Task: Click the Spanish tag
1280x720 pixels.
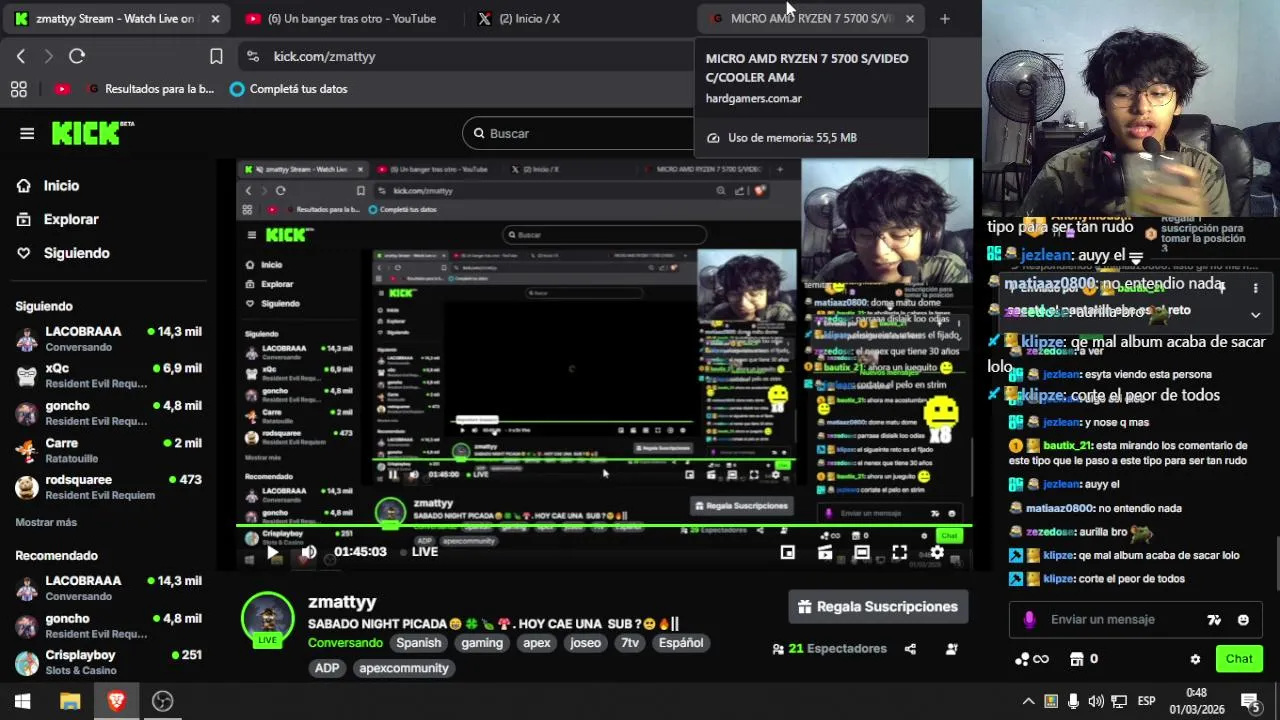Action: click(418, 643)
